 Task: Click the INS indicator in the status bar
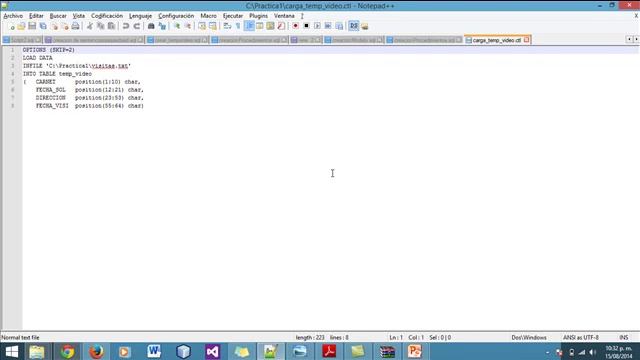(624, 338)
